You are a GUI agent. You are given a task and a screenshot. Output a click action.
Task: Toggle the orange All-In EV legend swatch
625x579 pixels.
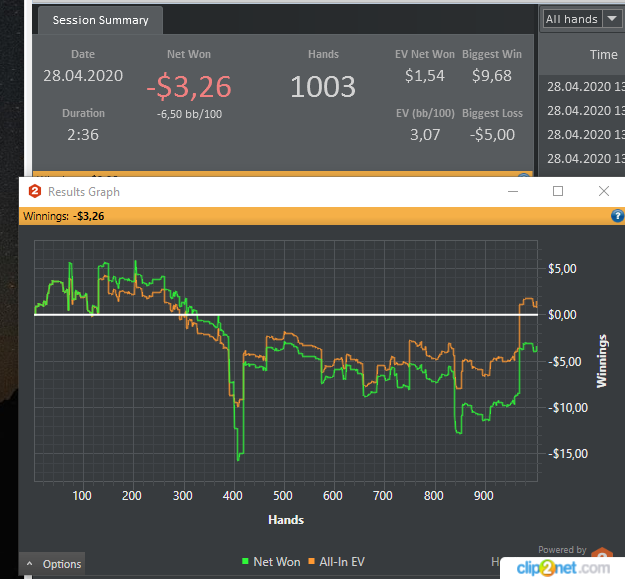pyautogui.click(x=311, y=562)
